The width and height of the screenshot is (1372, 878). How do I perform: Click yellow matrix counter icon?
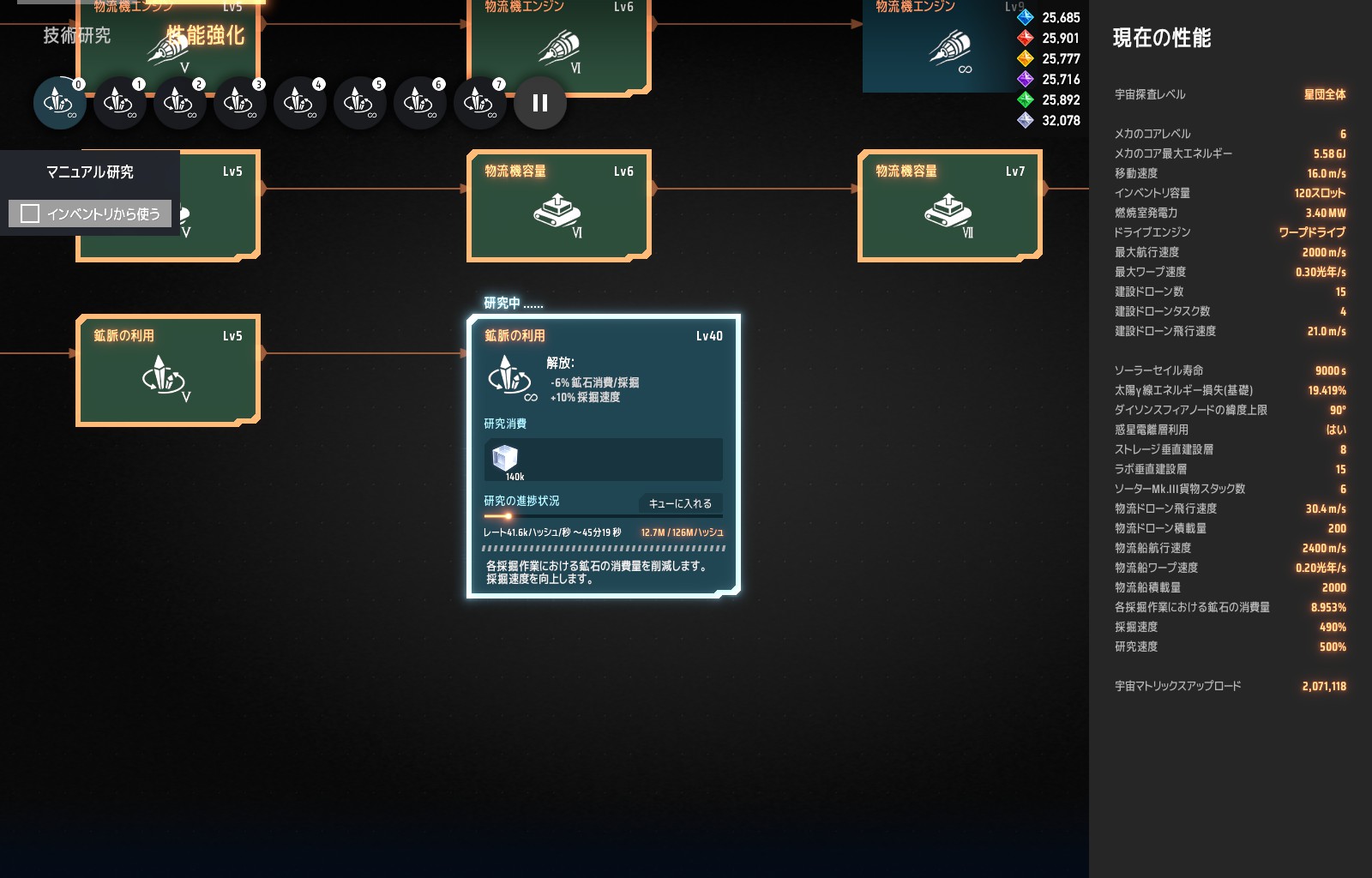click(1025, 58)
